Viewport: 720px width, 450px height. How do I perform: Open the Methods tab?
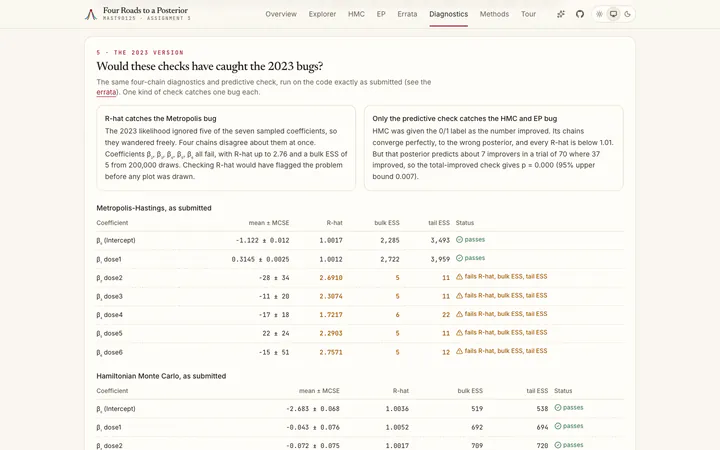[495, 14]
